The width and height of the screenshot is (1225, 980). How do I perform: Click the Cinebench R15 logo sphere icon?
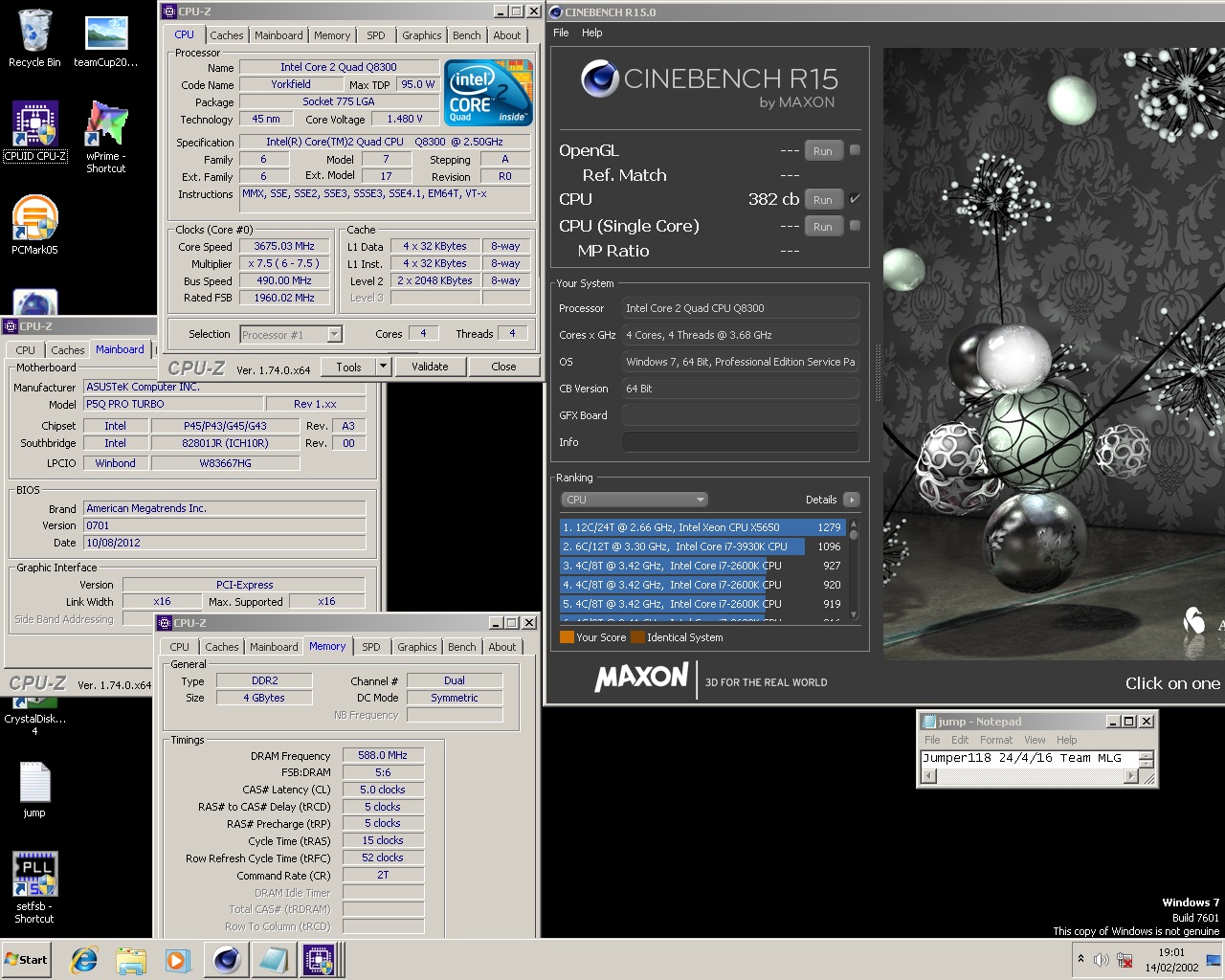click(x=599, y=78)
